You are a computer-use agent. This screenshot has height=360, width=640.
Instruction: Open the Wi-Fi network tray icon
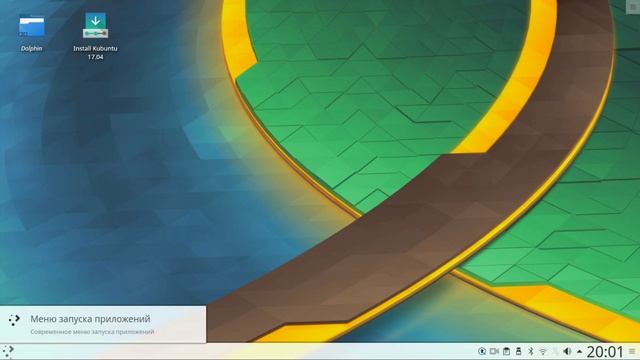pyautogui.click(x=543, y=351)
